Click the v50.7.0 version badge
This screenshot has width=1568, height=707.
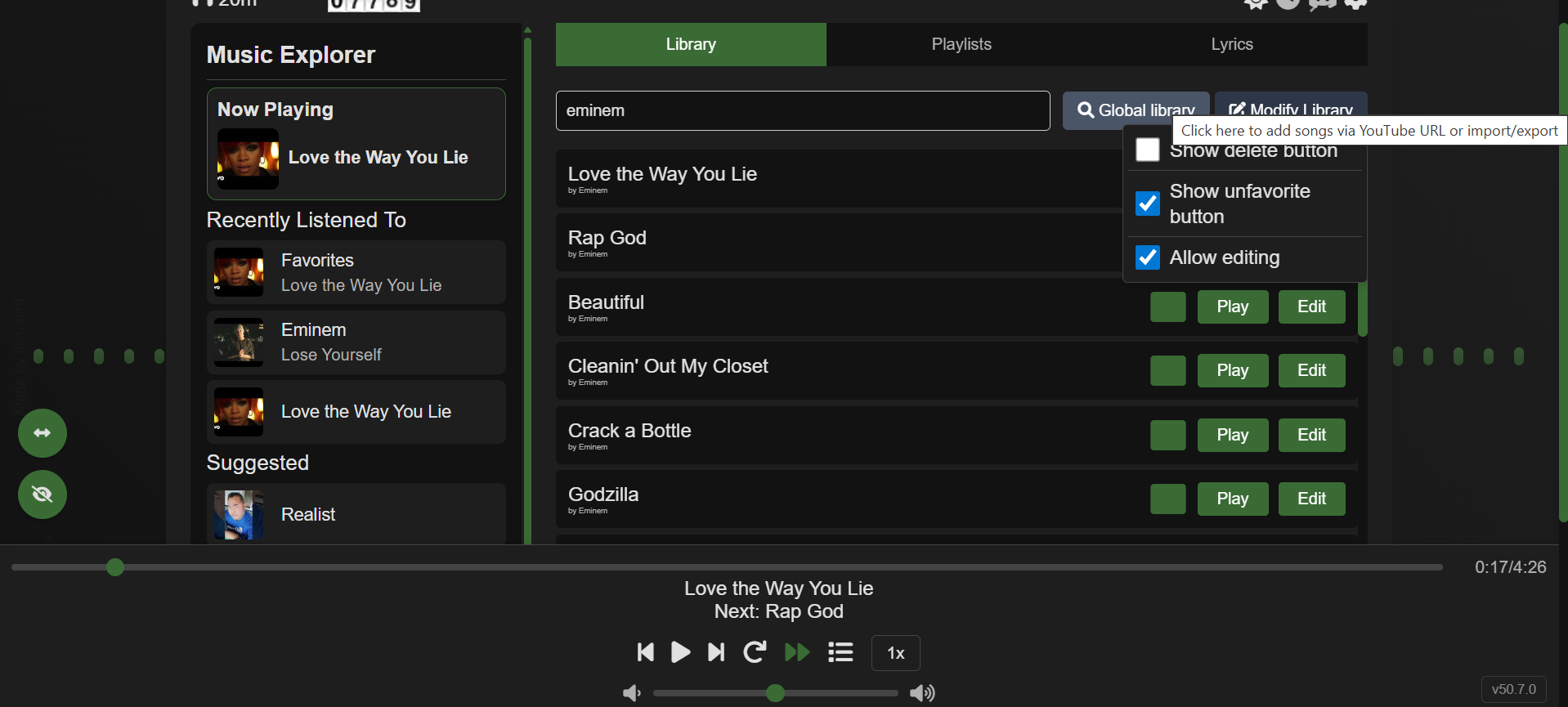(x=1514, y=689)
